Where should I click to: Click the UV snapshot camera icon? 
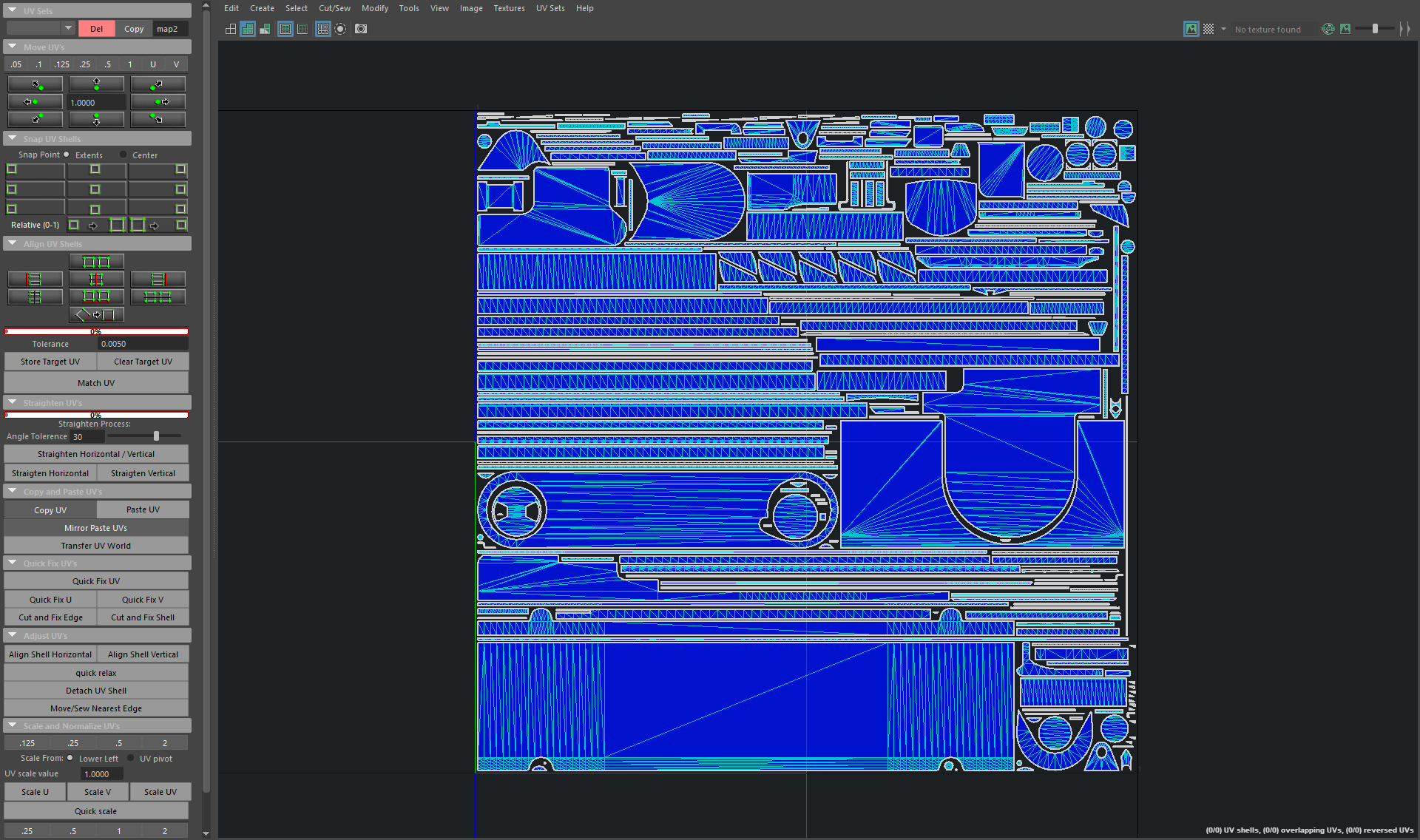click(361, 29)
